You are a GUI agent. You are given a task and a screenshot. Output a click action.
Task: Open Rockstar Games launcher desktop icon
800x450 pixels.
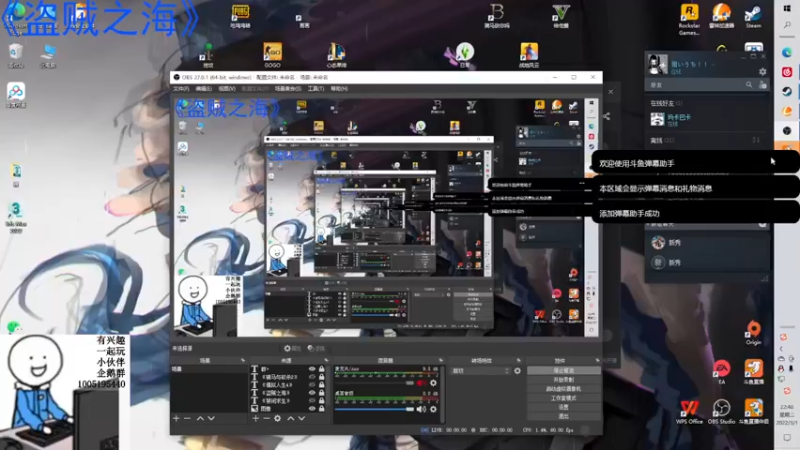click(689, 19)
